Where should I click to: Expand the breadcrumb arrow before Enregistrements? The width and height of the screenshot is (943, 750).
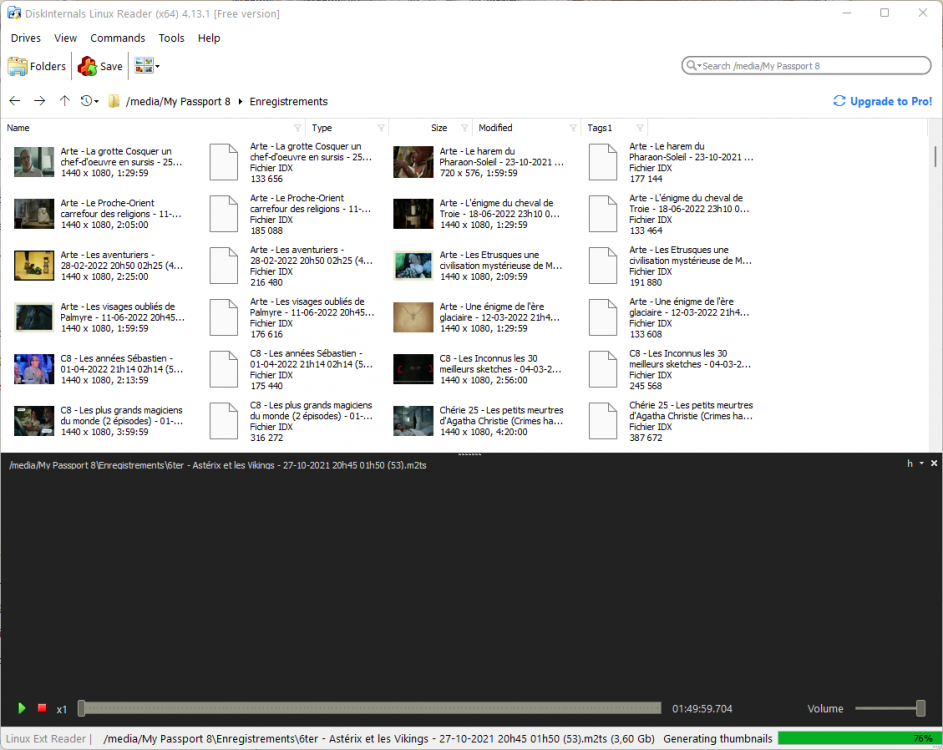pyautogui.click(x=240, y=102)
